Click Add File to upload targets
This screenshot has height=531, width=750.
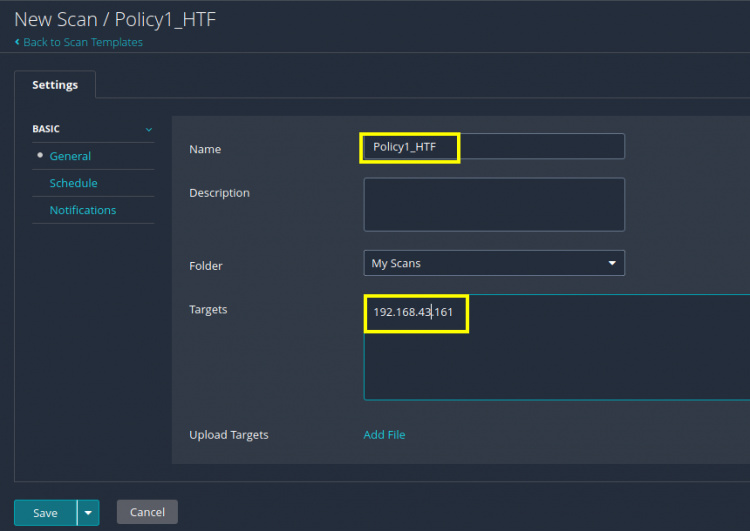click(x=384, y=435)
